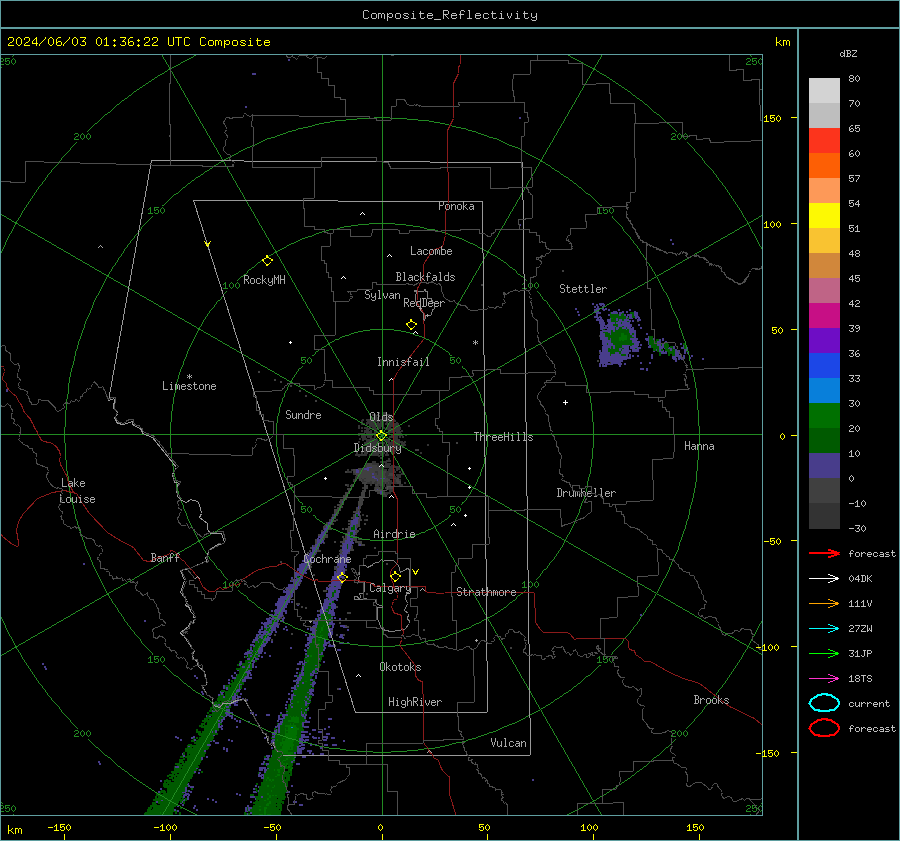Click the magenta 18TS arrow in the legend
Screen dimensions: 900x841
pyautogui.click(x=824, y=679)
